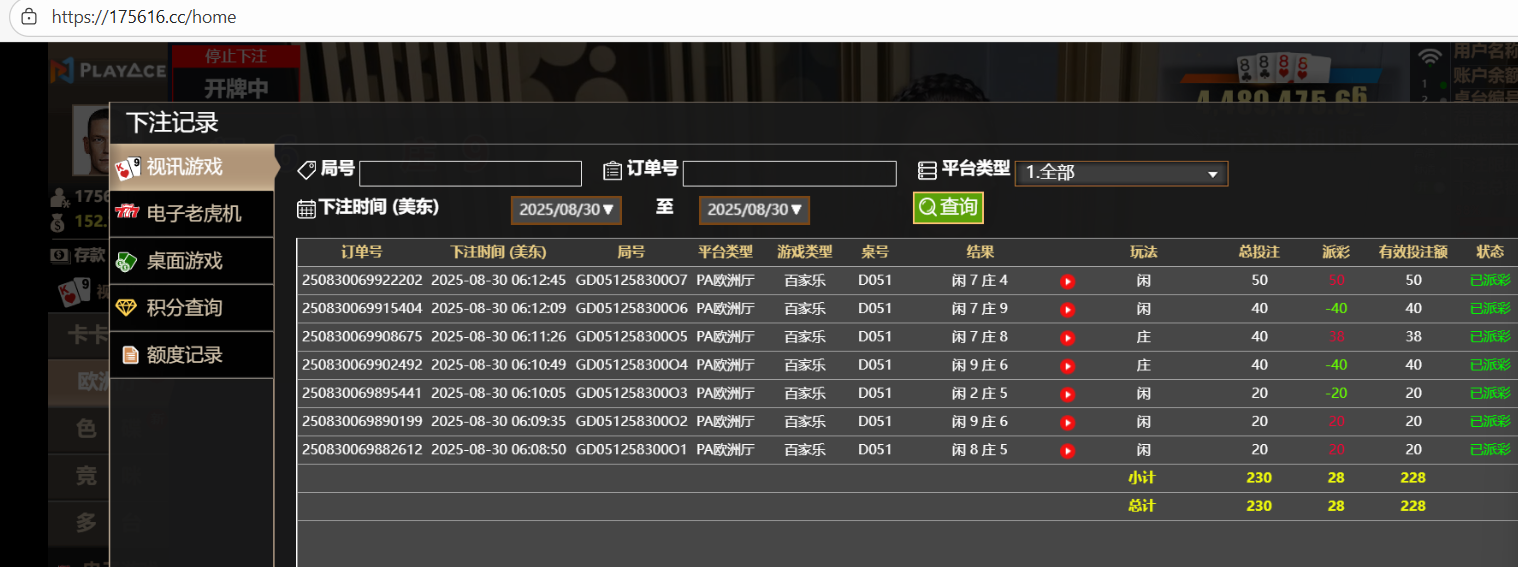This screenshot has width=1518, height=567.
Task: Click into the 局号 input field
Action: [x=470, y=174]
